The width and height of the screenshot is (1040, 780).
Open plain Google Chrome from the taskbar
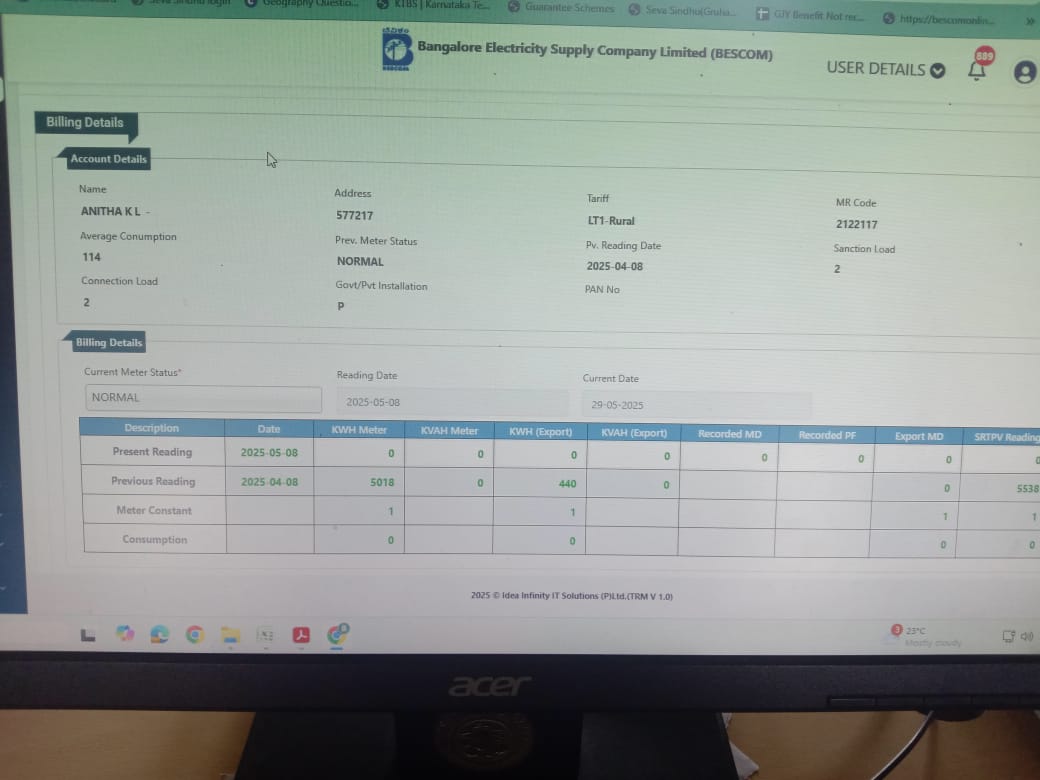[x=194, y=635]
